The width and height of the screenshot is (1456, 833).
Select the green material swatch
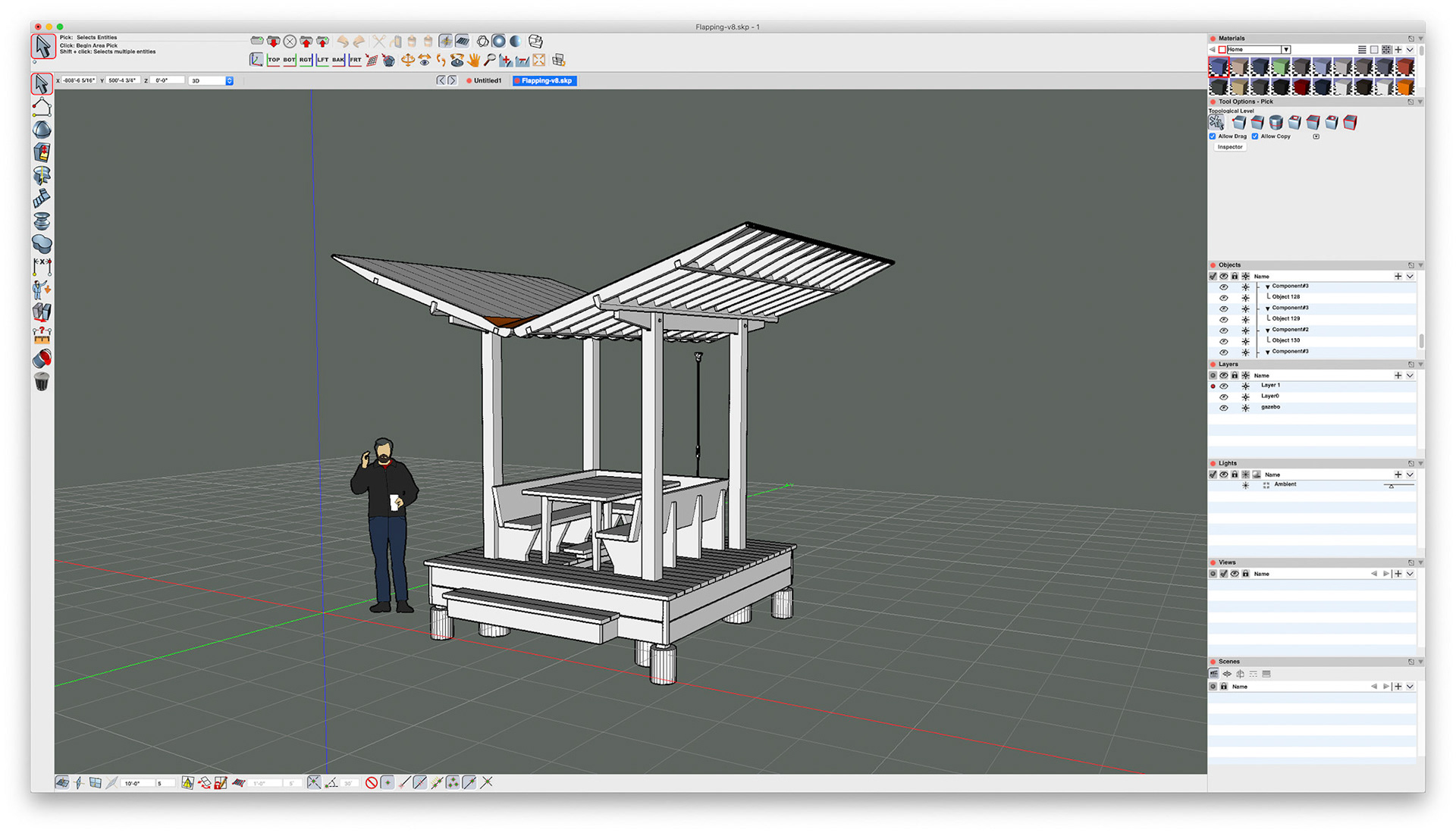1281,67
